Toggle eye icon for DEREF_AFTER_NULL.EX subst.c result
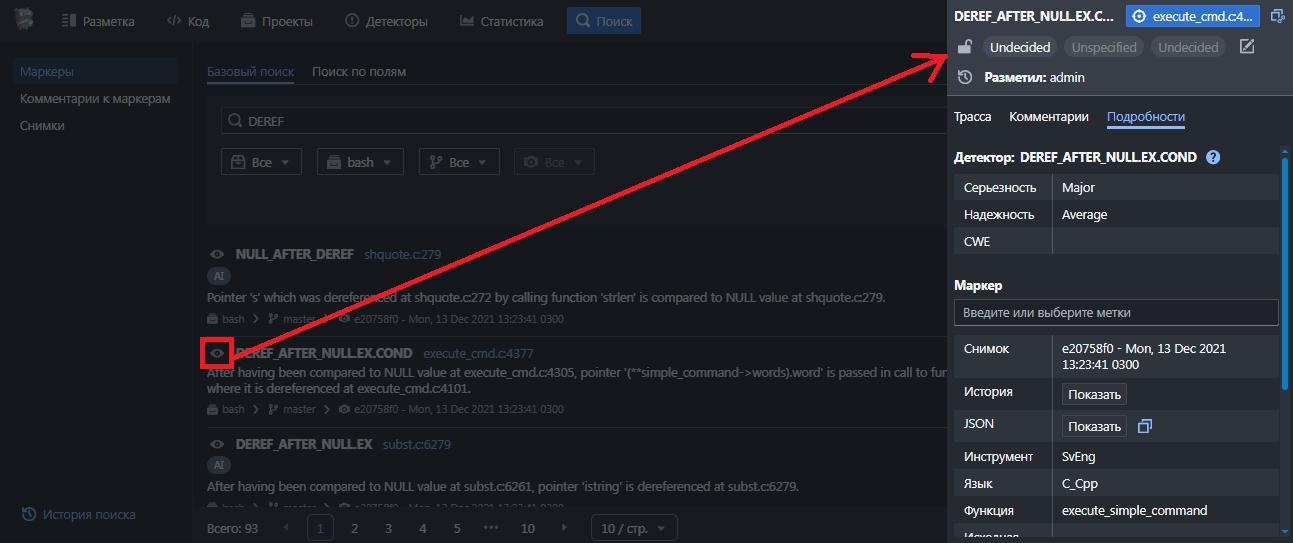Screen dimensions: 1293x543 (x=216, y=444)
